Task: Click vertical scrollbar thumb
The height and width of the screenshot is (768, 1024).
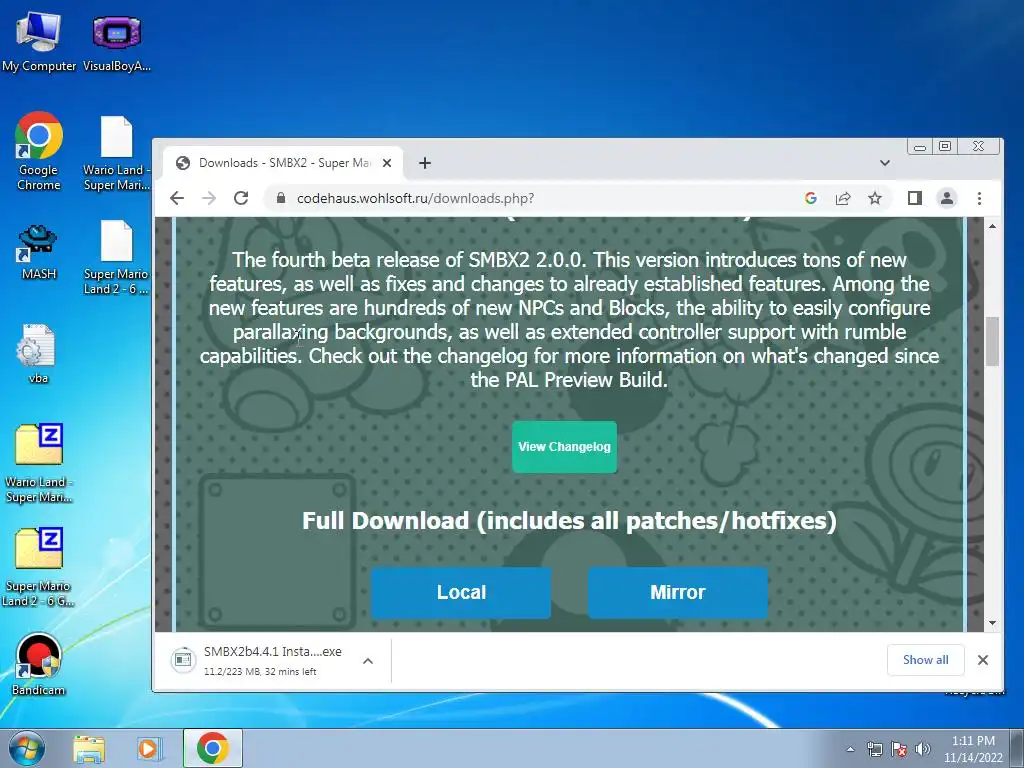Action: pos(992,341)
